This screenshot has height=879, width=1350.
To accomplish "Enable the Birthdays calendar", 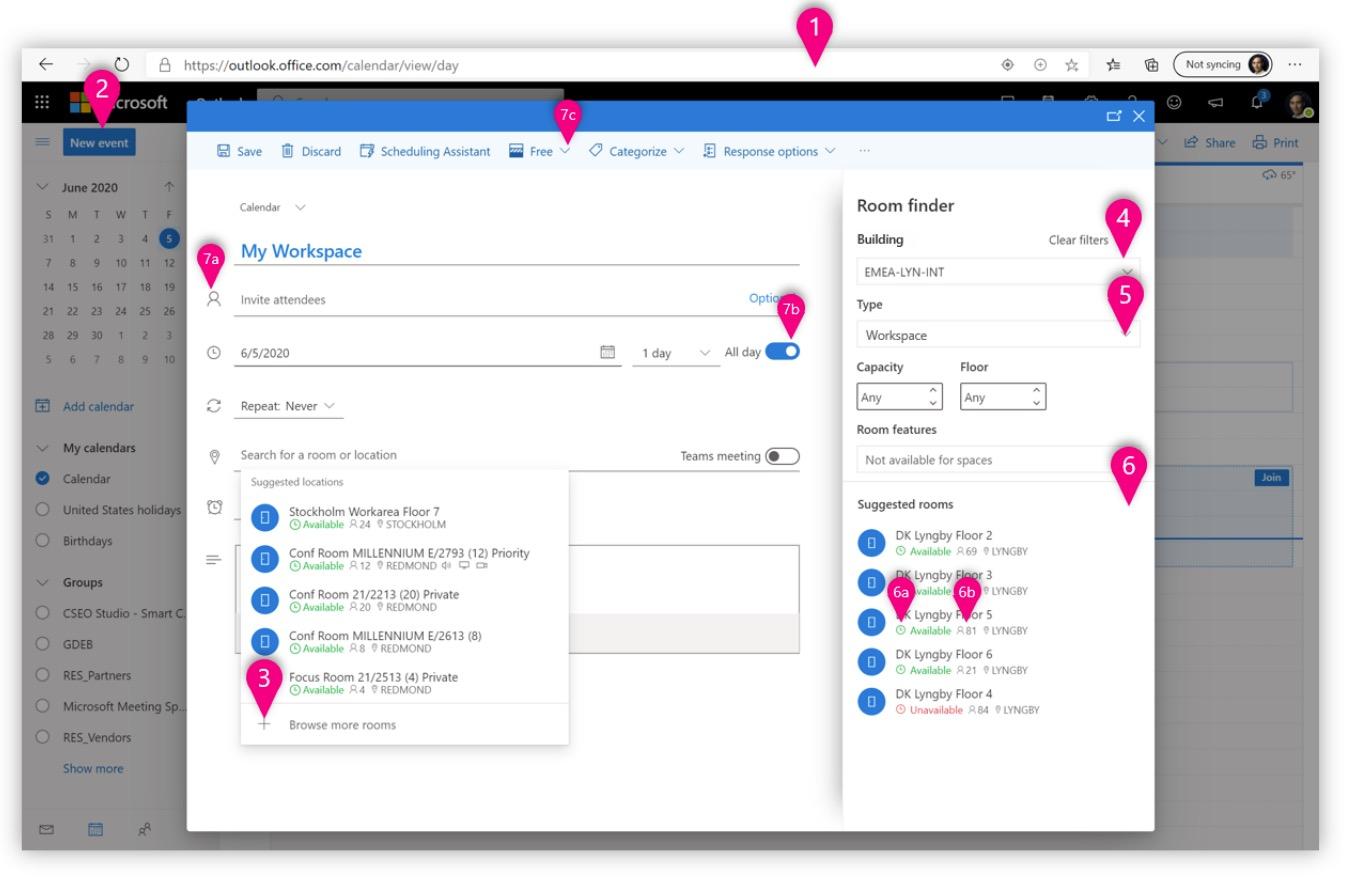I will click(42, 541).
